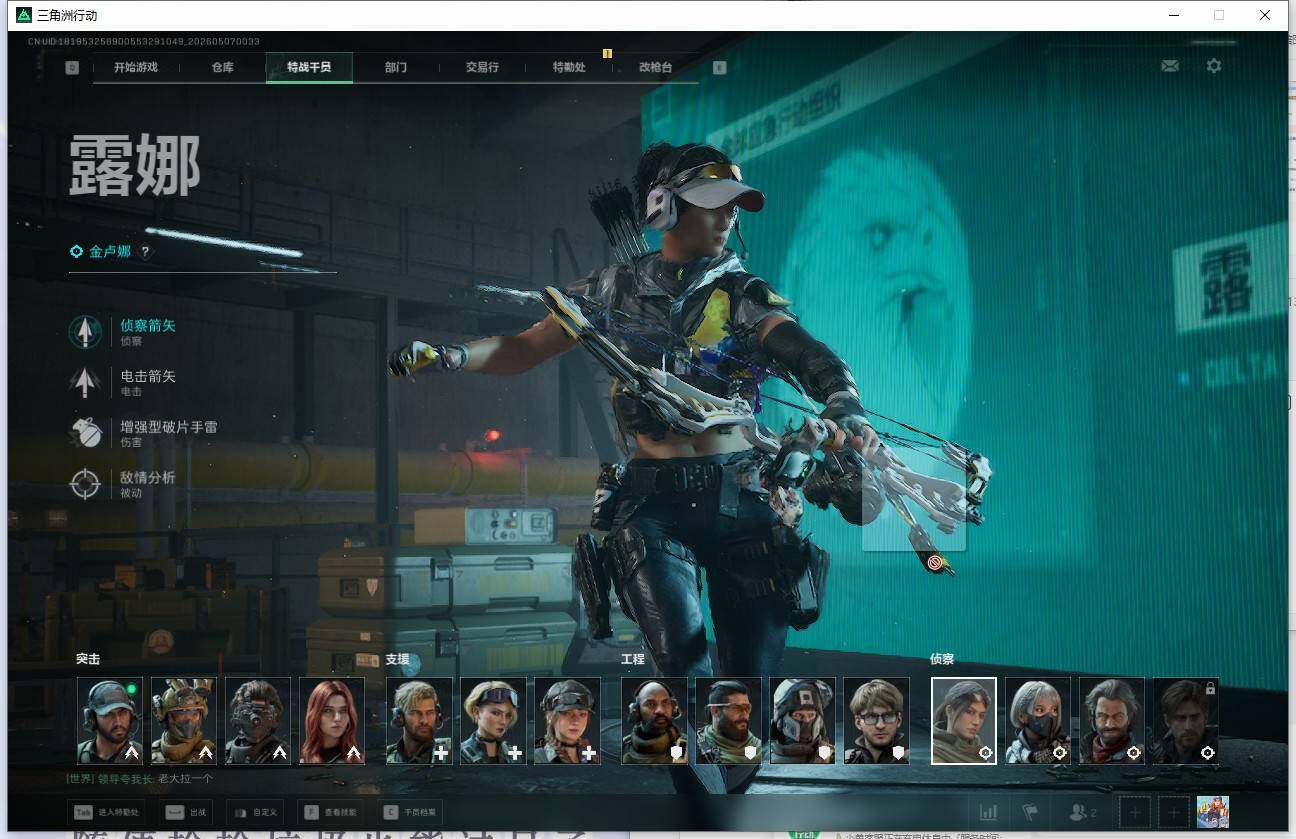Click the world chat message line

coord(140,779)
